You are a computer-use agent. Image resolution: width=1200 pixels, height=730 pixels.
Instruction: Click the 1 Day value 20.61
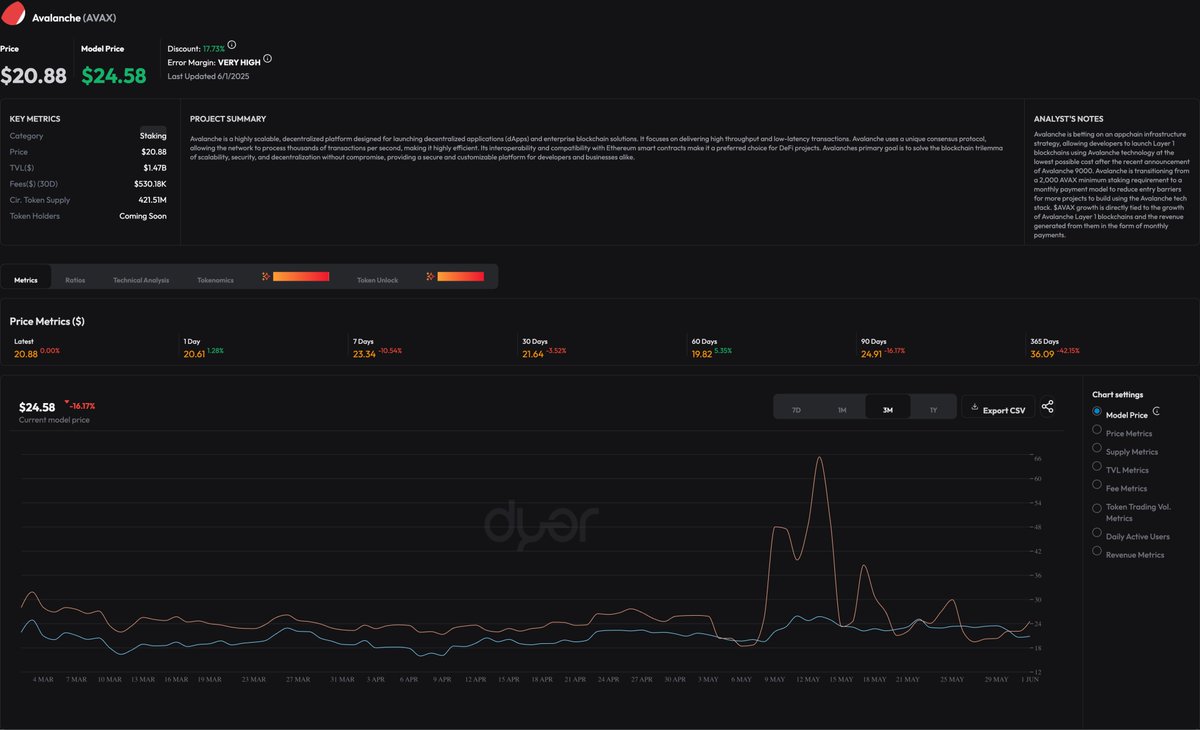(194, 354)
